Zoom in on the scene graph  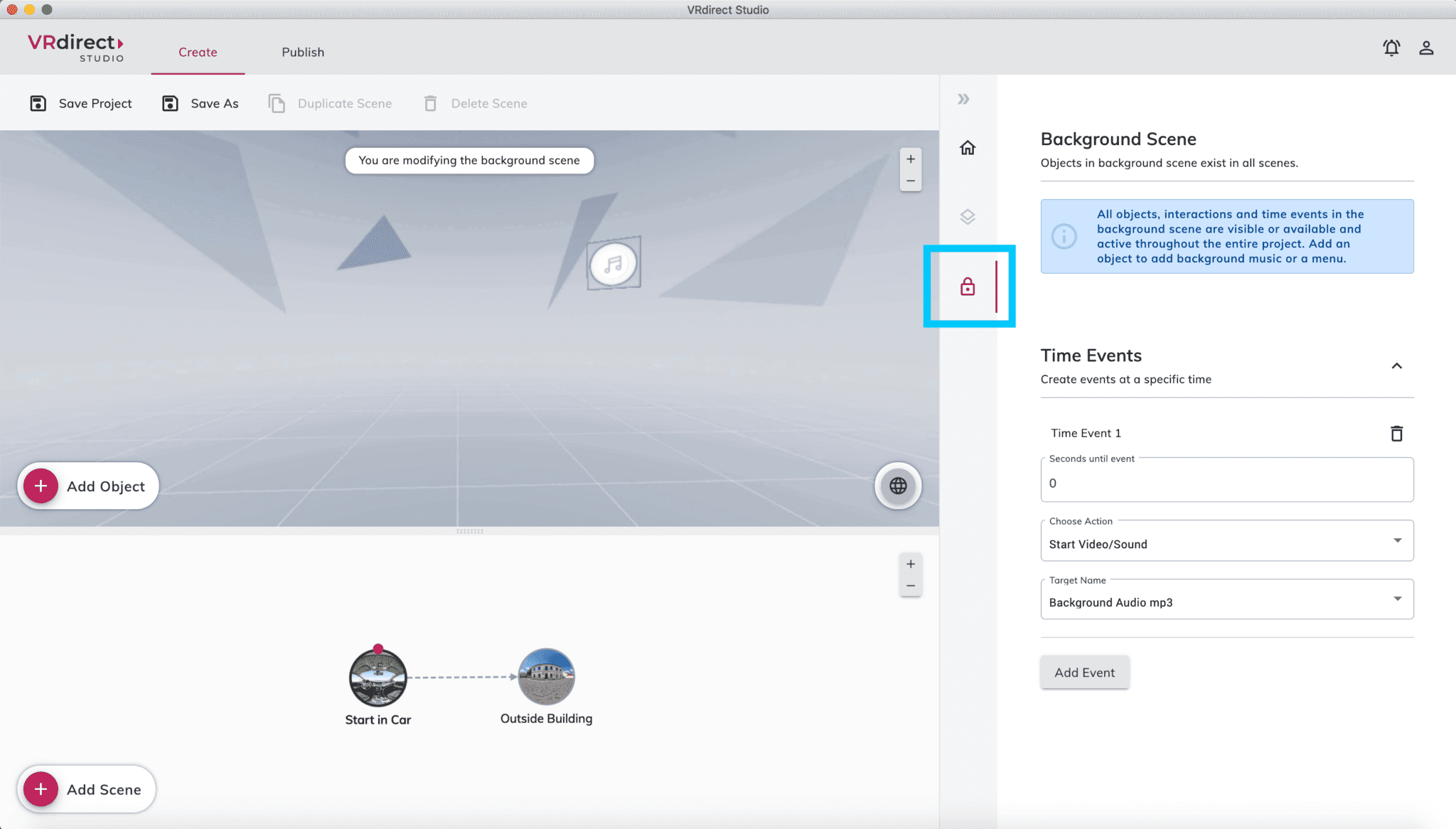click(x=911, y=564)
